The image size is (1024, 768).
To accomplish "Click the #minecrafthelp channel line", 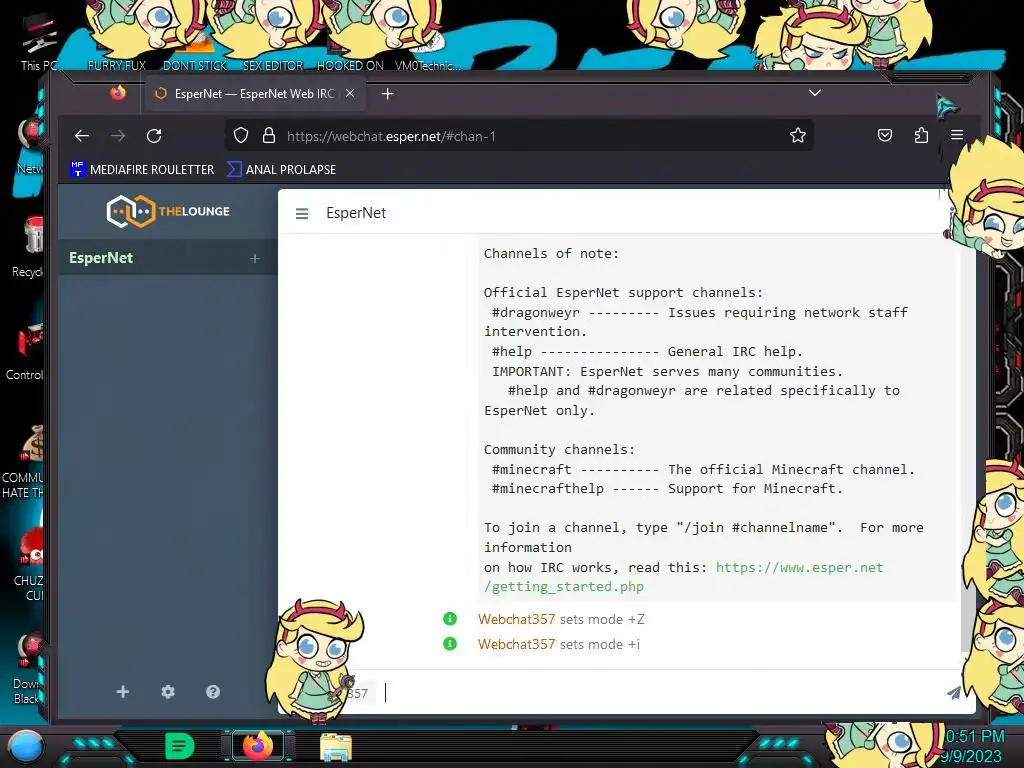I will pos(666,488).
